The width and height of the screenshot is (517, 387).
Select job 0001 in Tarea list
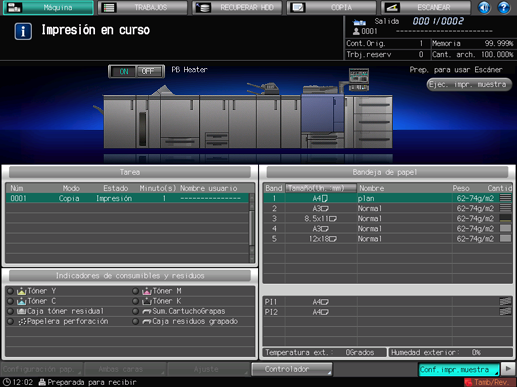127,198
